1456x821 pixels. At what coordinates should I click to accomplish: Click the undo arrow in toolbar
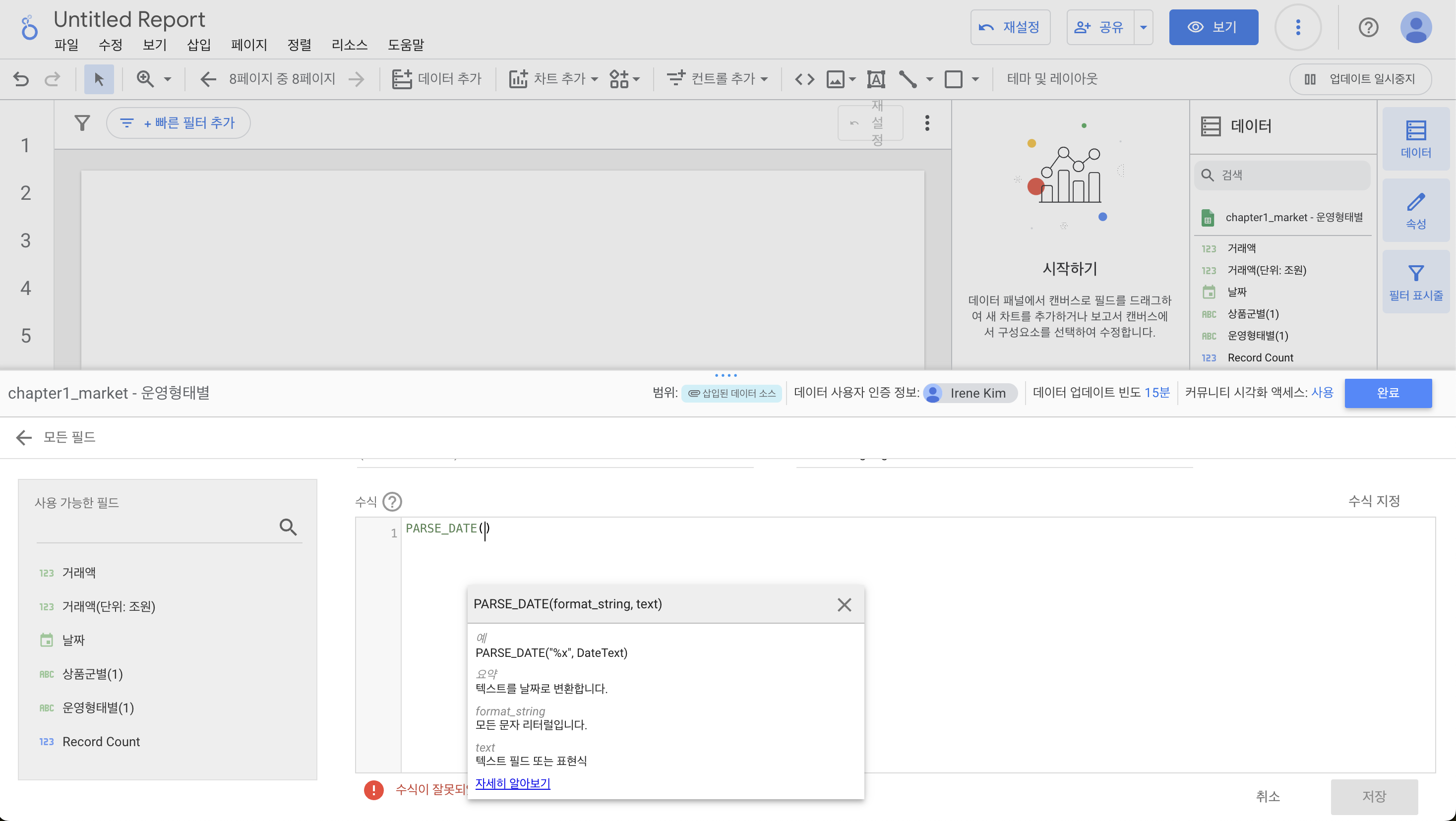coord(21,79)
